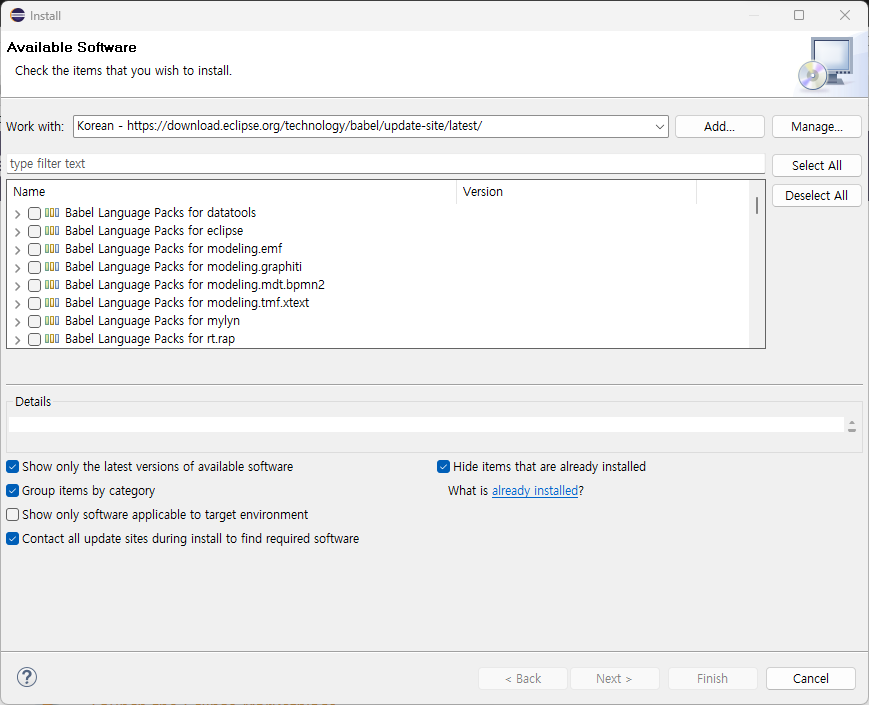
Task: Click the datatools category icon
Action: (52, 212)
